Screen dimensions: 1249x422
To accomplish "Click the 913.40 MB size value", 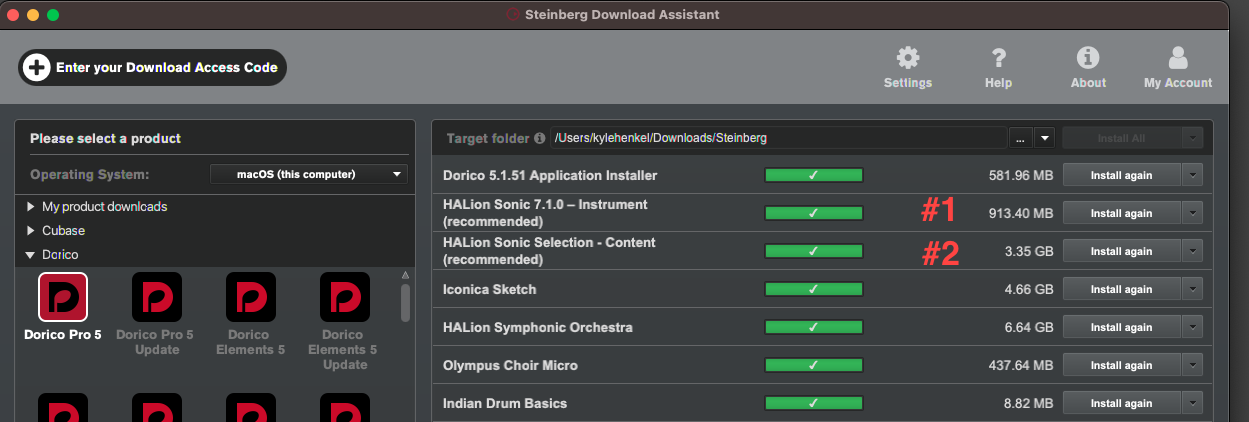I will [x=1019, y=213].
